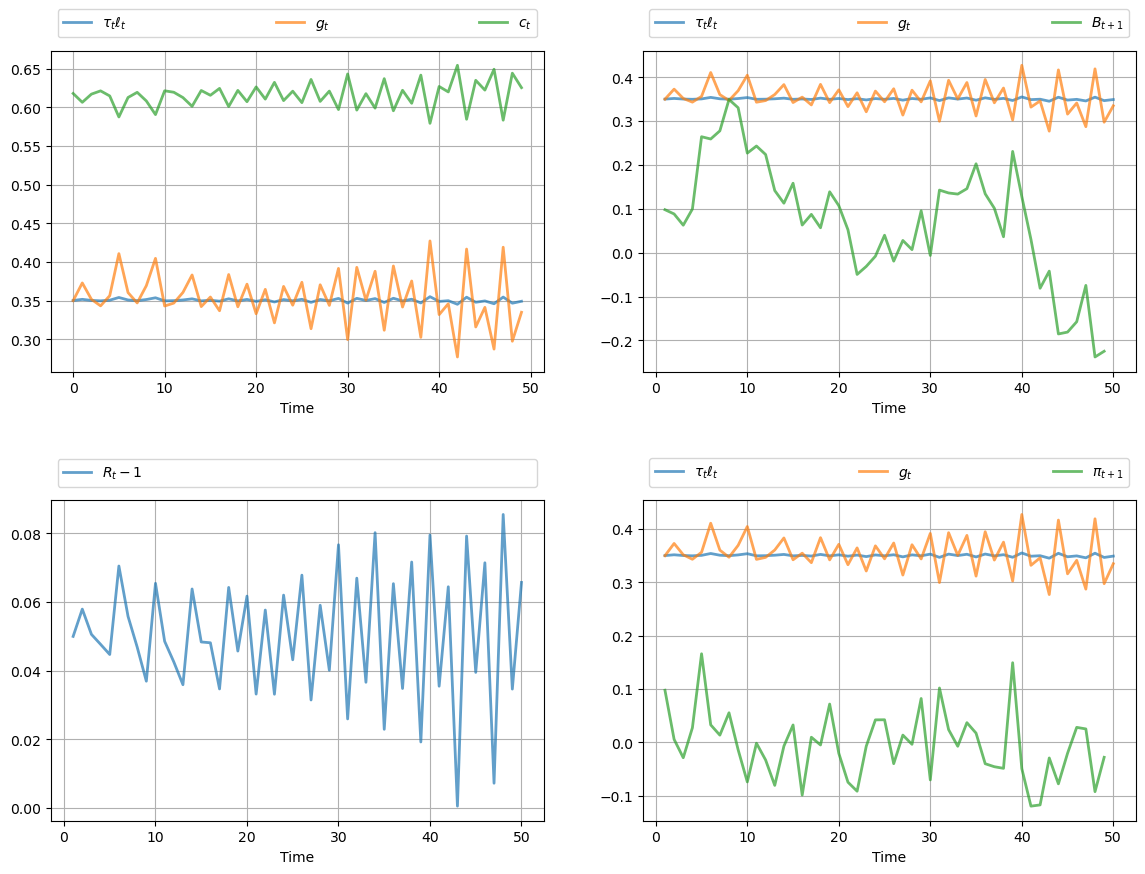The image size is (1145, 874).
Task: Click the τℓ legend label in top-left plot
Action: coord(116,24)
